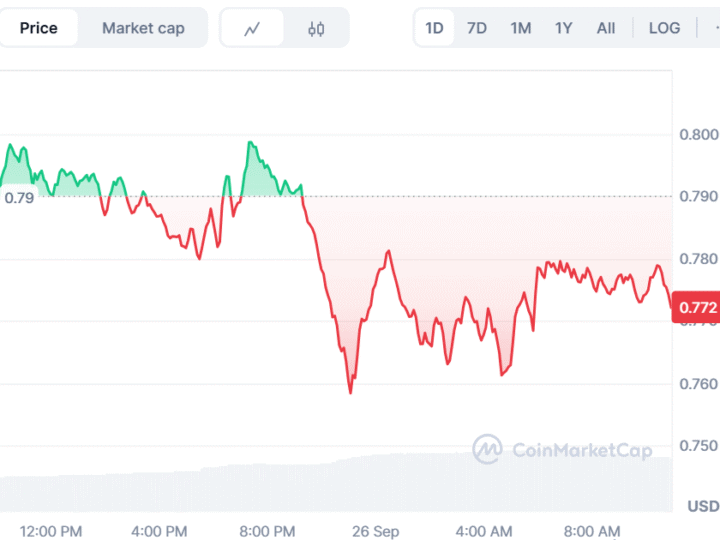Screen dimensions: 720x540
Task: Show the 1M time range
Action: click(520, 28)
